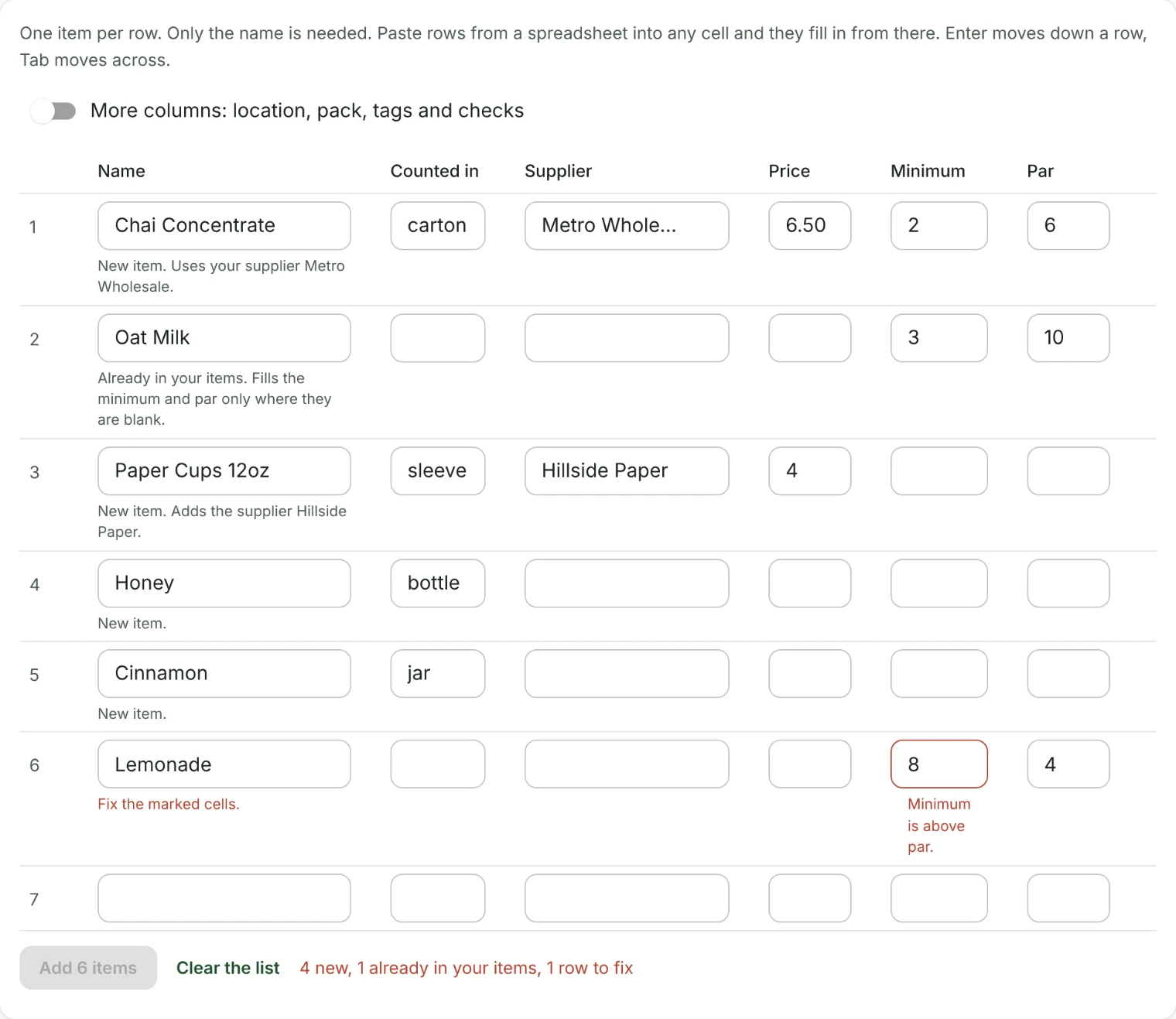Change the bottle Counted in field
The image size is (1176, 1019).
[x=438, y=583]
